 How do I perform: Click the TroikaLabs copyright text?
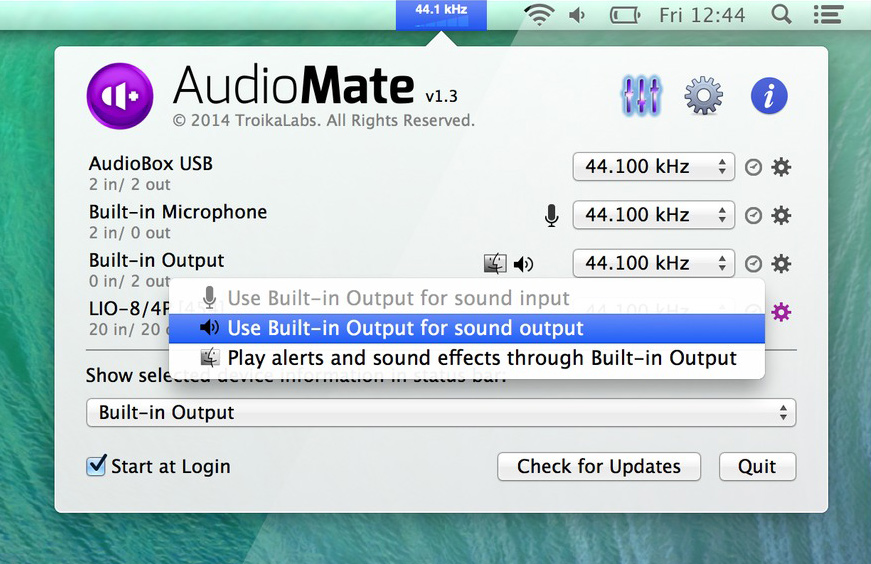point(324,121)
